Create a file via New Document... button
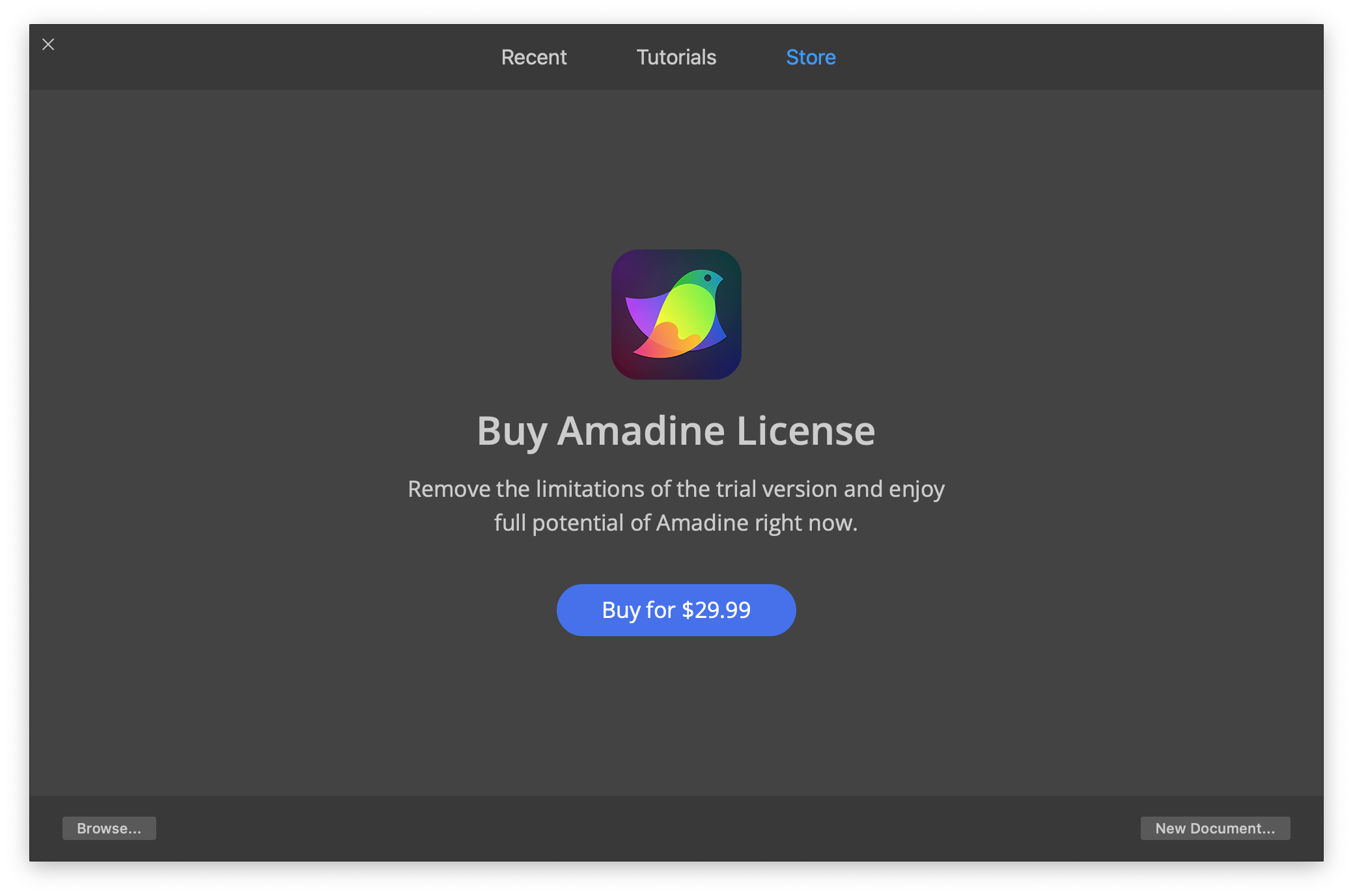Viewport: 1353px width, 896px height. [x=1214, y=828]
